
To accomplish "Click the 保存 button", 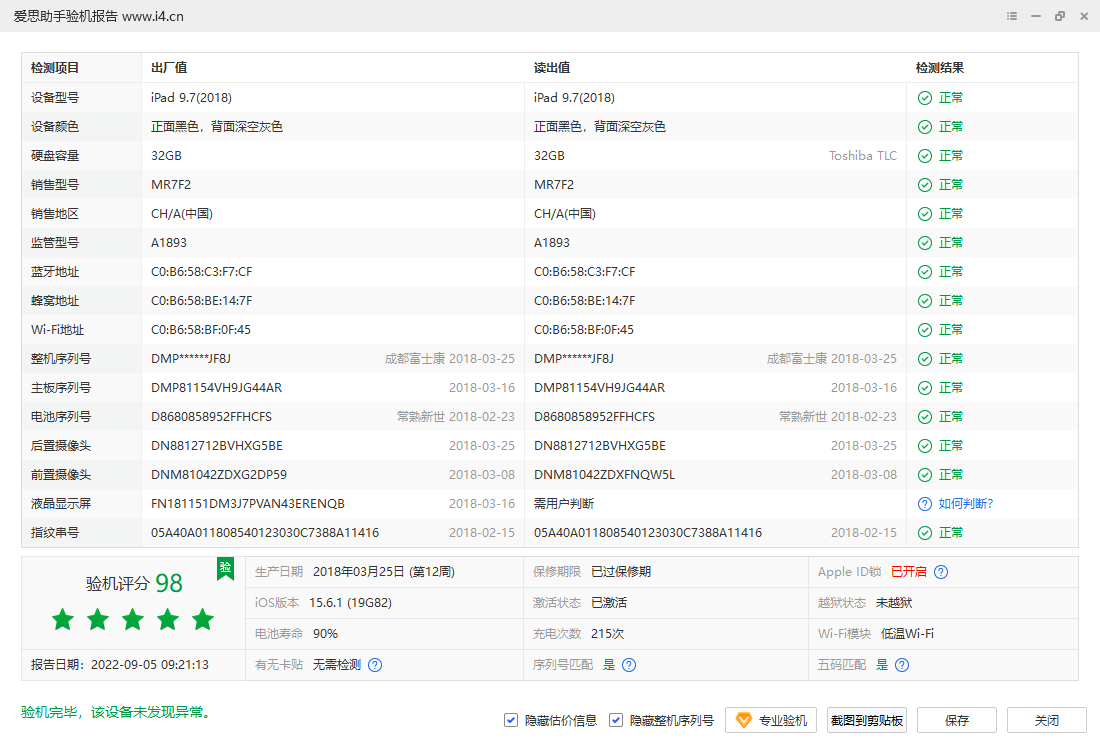I will coord(956,720).
